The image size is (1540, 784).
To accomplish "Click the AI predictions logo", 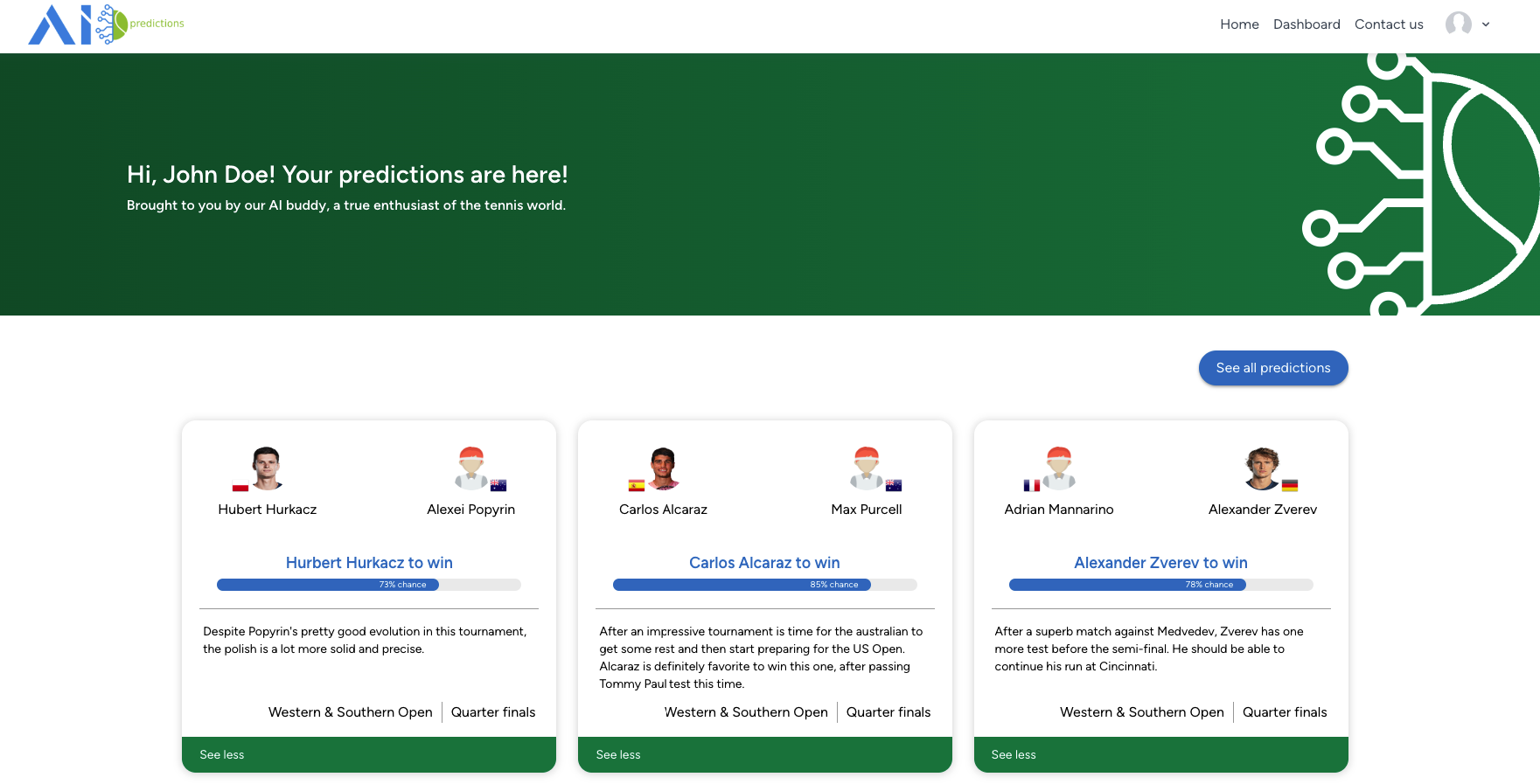I will [105, 24].
